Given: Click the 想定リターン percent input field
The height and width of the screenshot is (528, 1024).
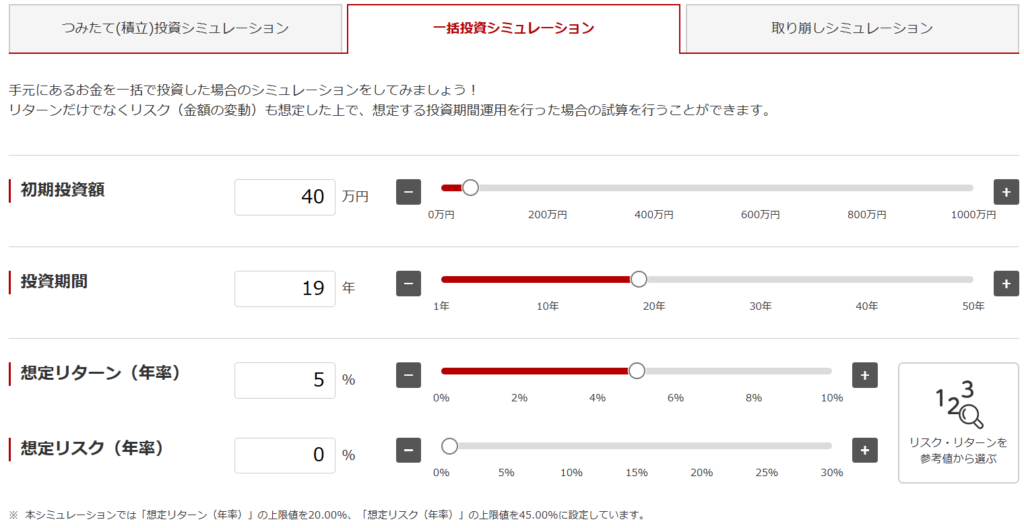Looking at the screenshot, I should click(285, 380).
